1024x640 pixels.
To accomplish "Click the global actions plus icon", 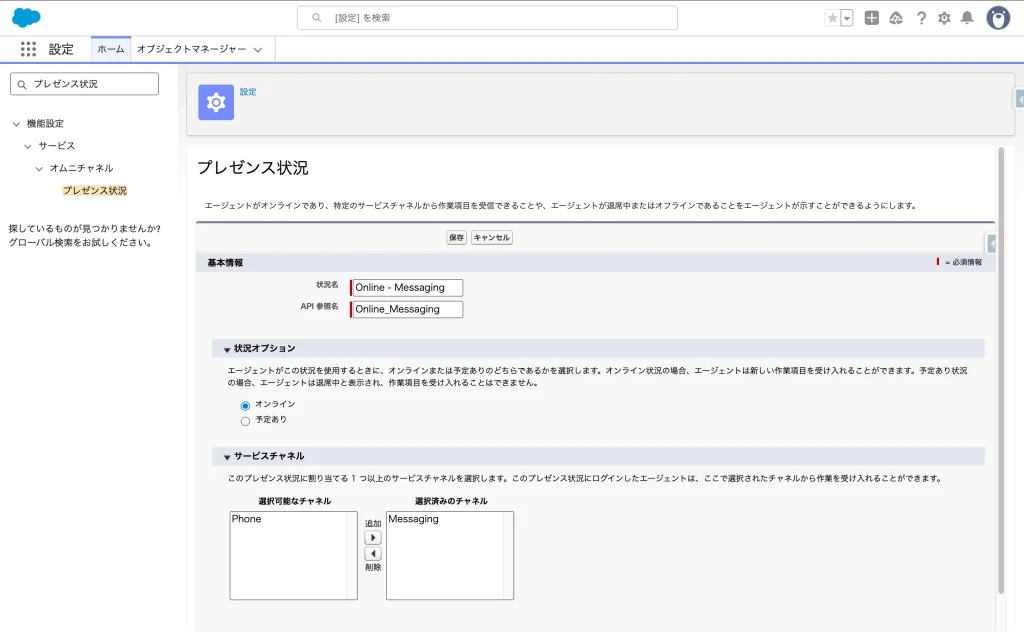I will click(x=872, y=18).
